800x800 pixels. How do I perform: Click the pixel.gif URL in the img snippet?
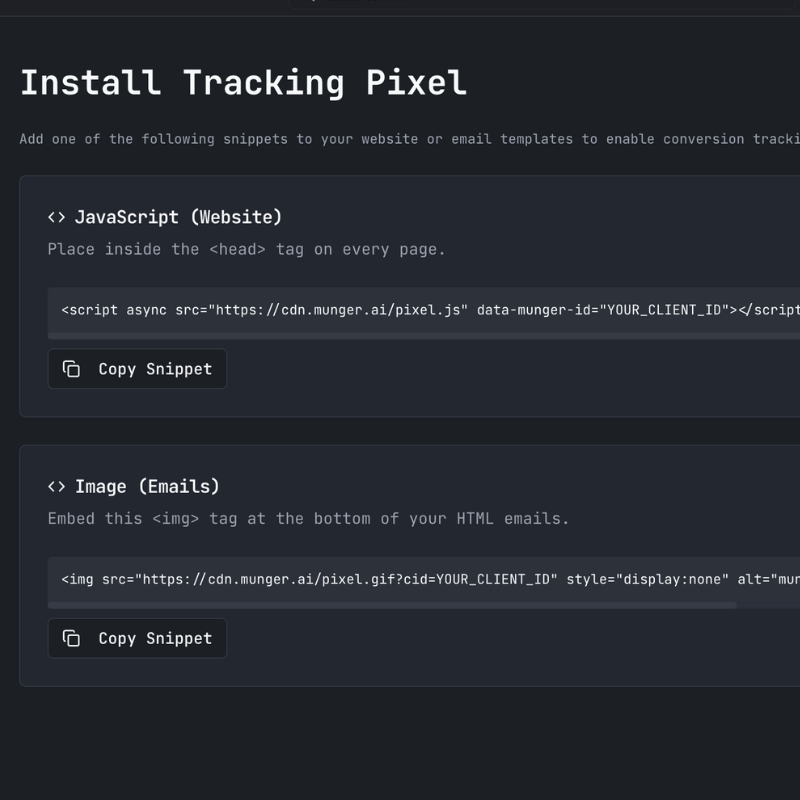coord(288,580)
